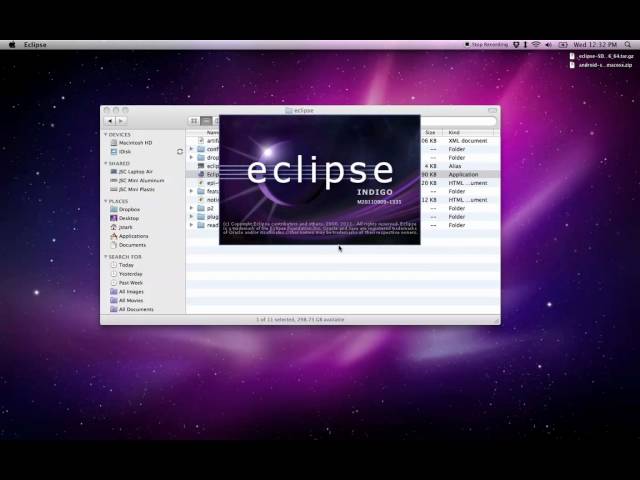This screenshot has height=480, width=640.
Task: Collapse the DEVICES sidebar section
Action: coord(106,134)
